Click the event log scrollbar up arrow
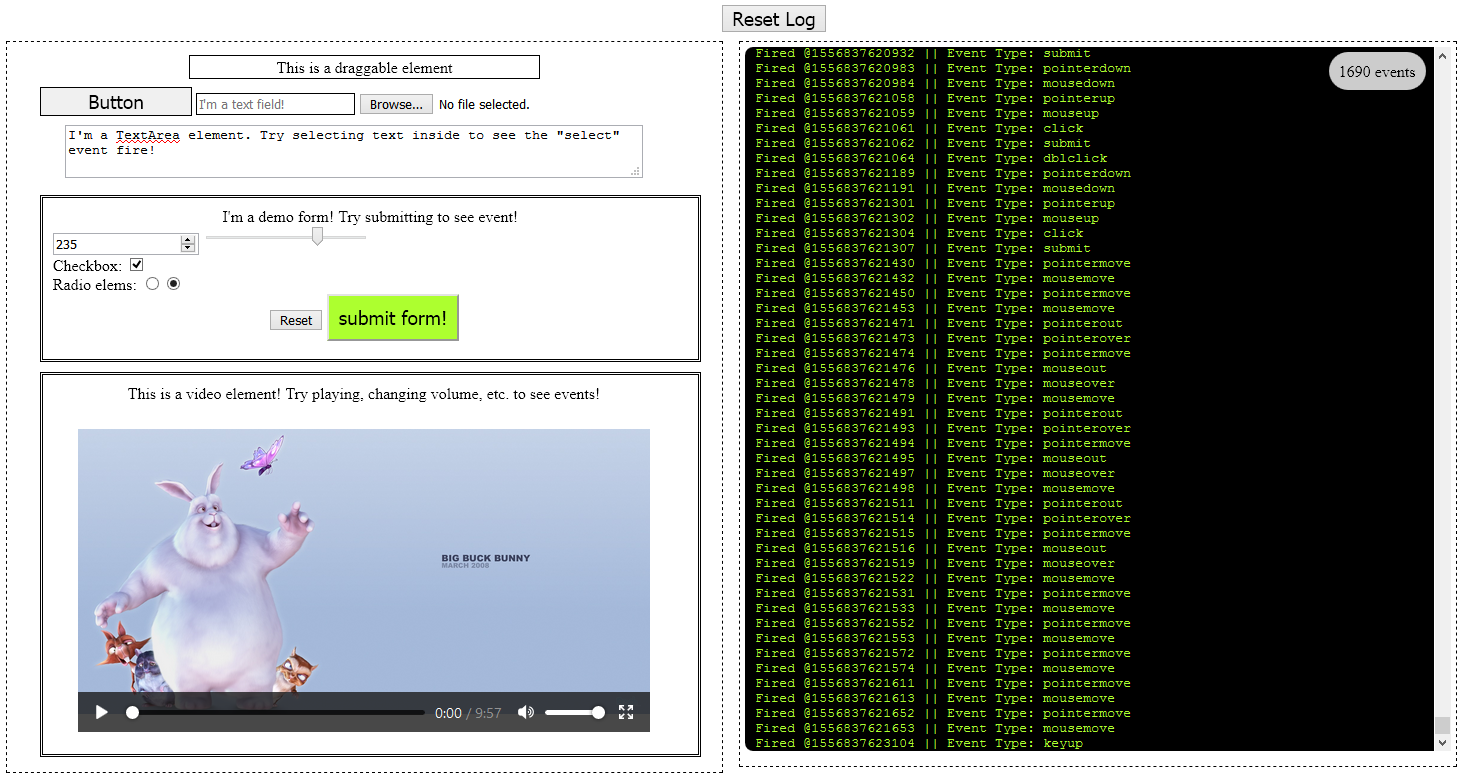The width and height of the screenshot is (1464, 779). click(1442, 56)
